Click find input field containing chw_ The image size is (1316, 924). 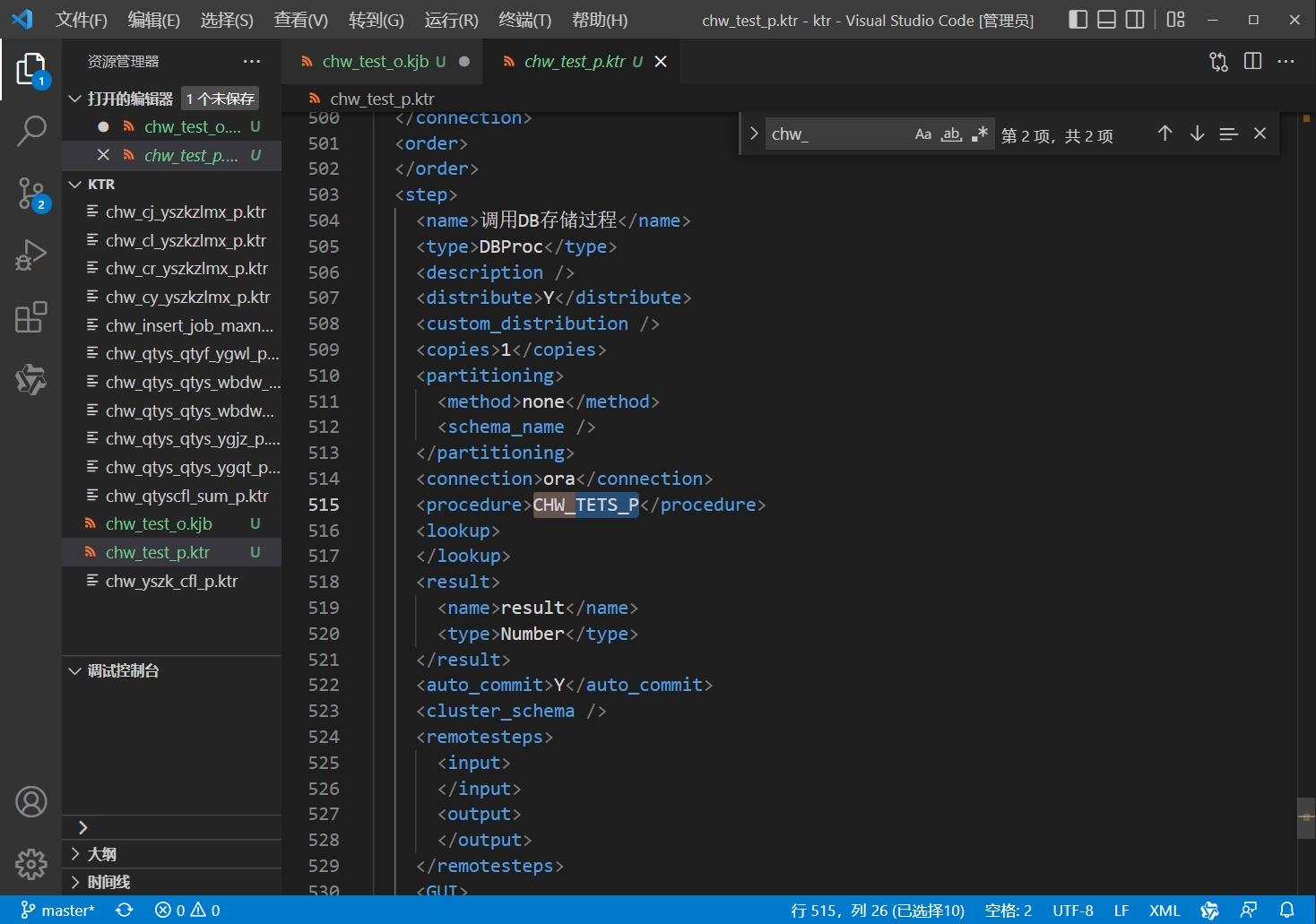836,134
